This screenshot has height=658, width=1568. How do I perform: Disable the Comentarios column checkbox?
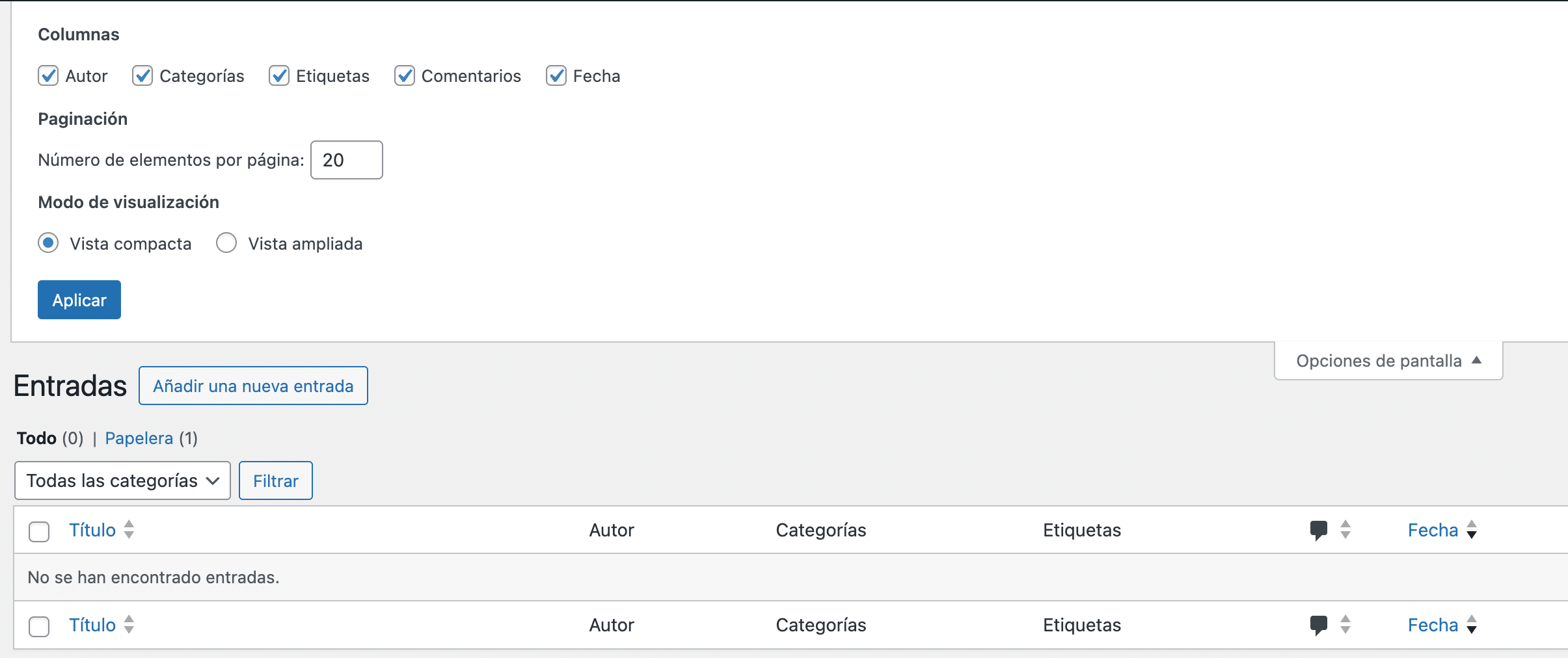[x=405, y=76]
